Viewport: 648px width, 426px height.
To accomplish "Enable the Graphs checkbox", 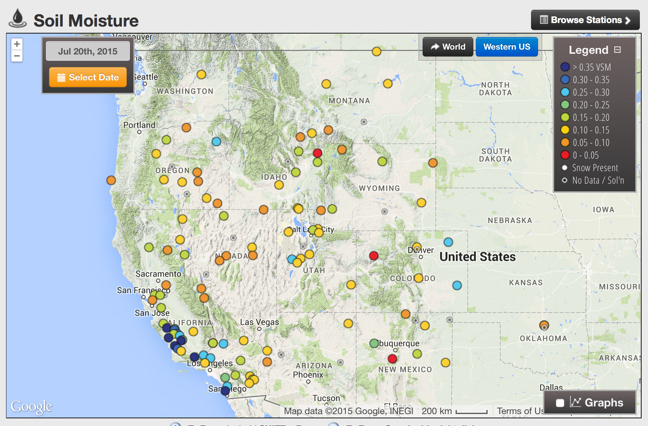I will click(560, 403).
